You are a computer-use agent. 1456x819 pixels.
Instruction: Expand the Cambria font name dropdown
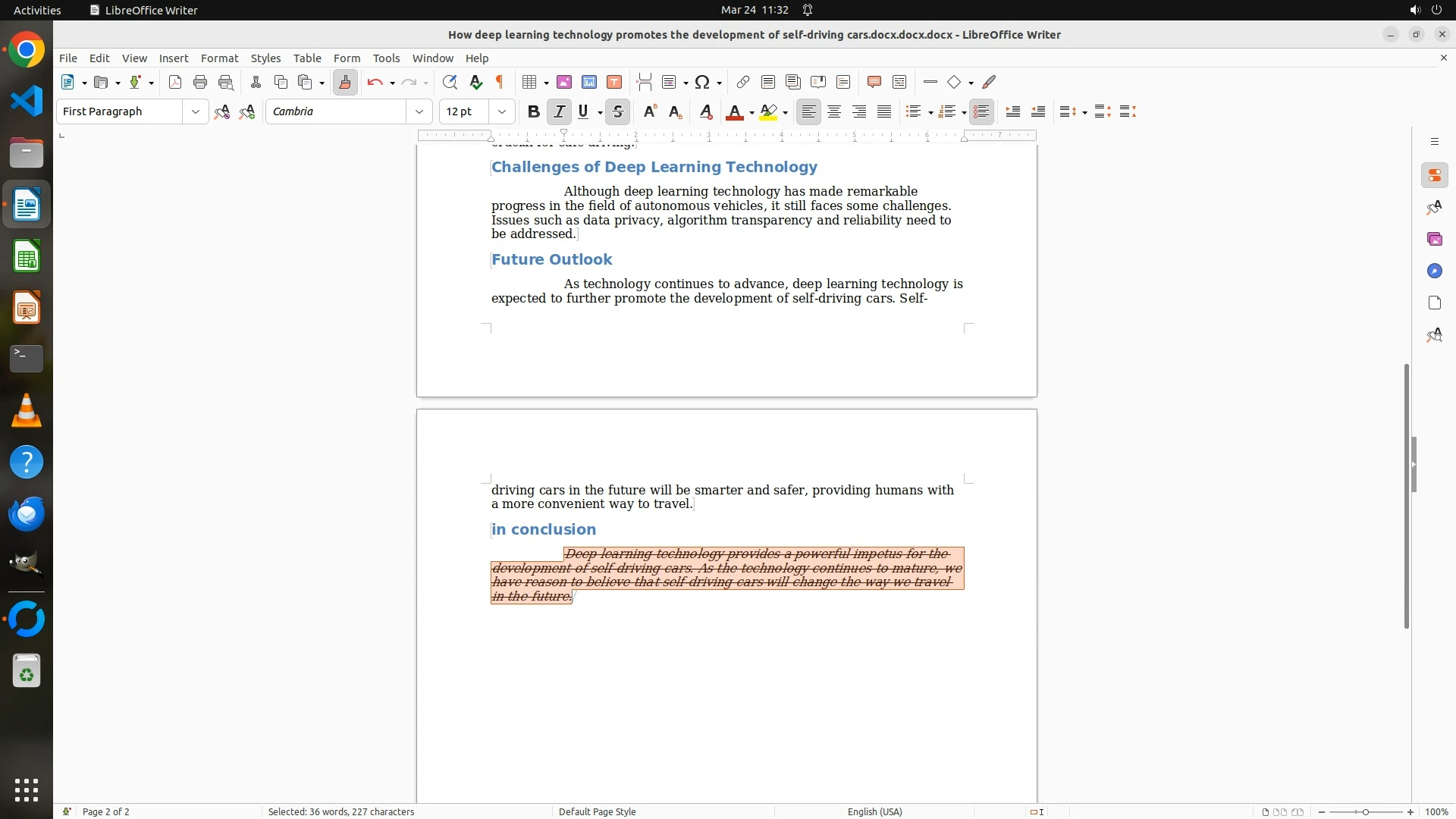[x=419, y=112]
